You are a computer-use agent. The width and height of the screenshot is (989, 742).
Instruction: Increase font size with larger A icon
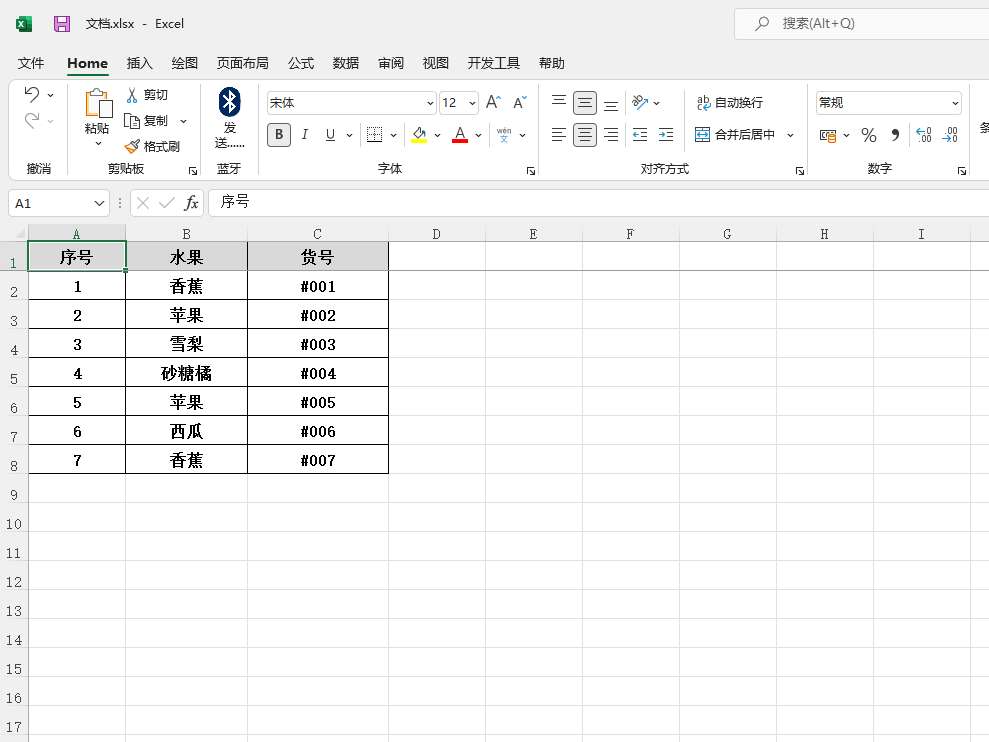click(493, 102)
